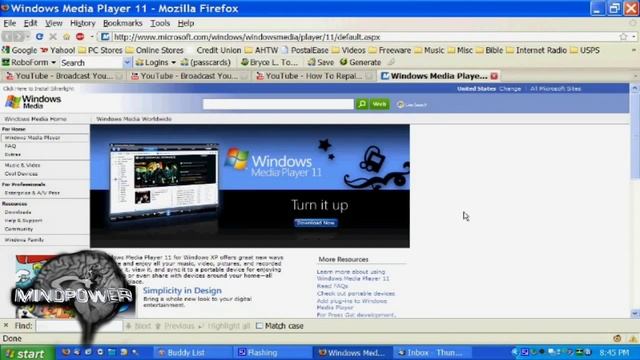This screenshot has height=360, width=640.
Task: Open Windows Media Home nav link
Action: click(36, 119)
